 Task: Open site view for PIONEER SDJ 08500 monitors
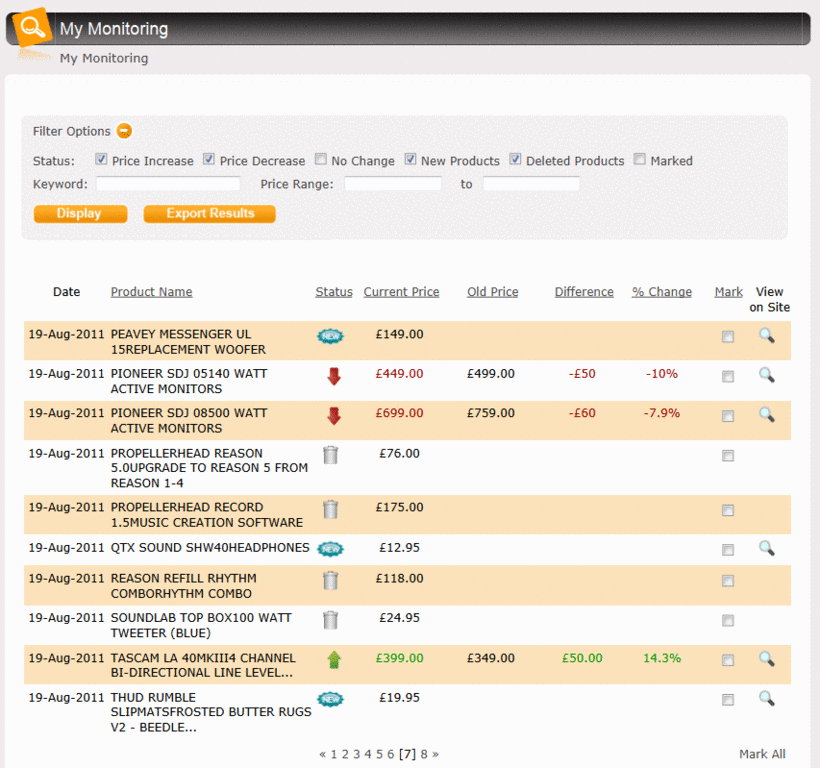tap(767, 415)
